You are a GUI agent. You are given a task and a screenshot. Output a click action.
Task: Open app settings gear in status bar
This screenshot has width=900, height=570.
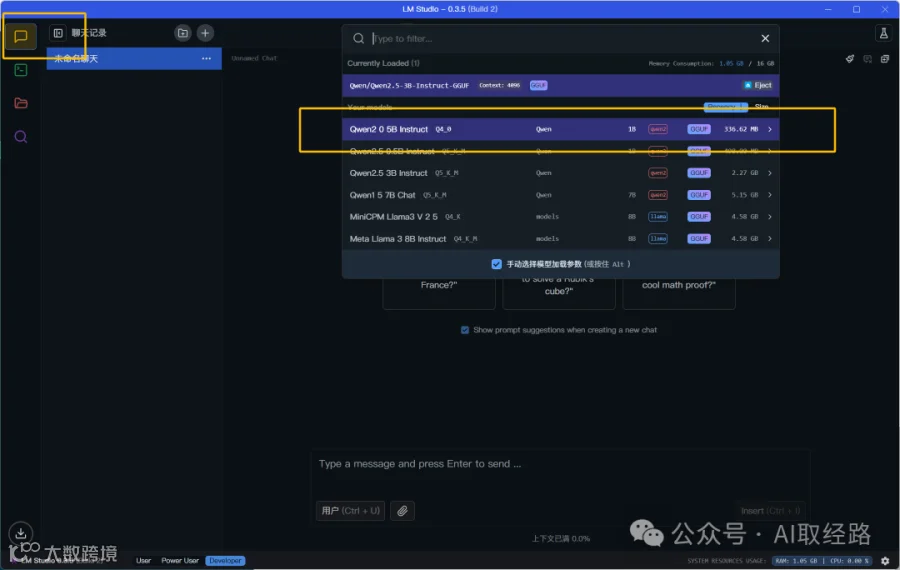(885, 560)
